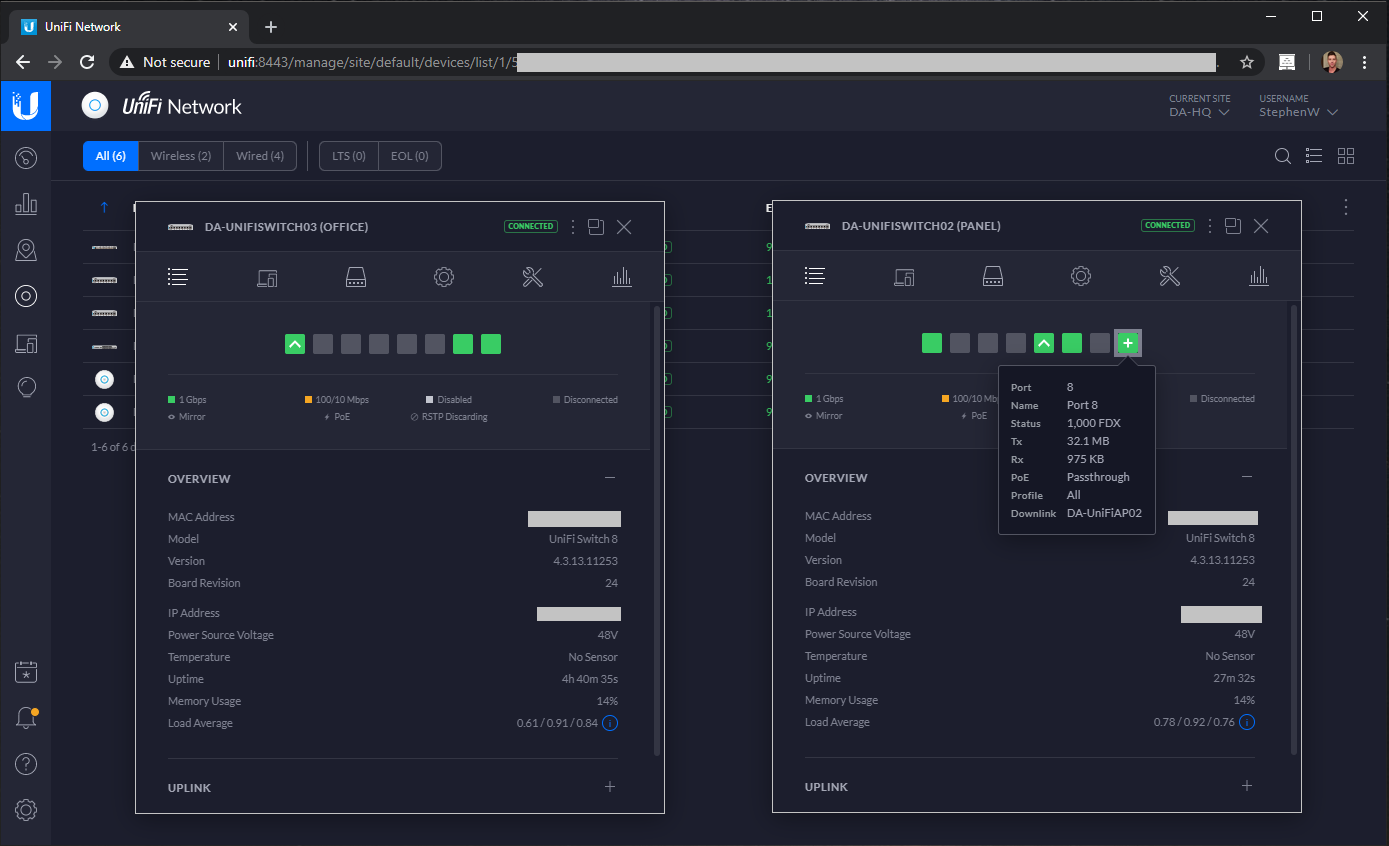The width and height of the screenshot is (1389, 846).
Task: Click the Ubiquiti U logo
Action: (26, 106)
